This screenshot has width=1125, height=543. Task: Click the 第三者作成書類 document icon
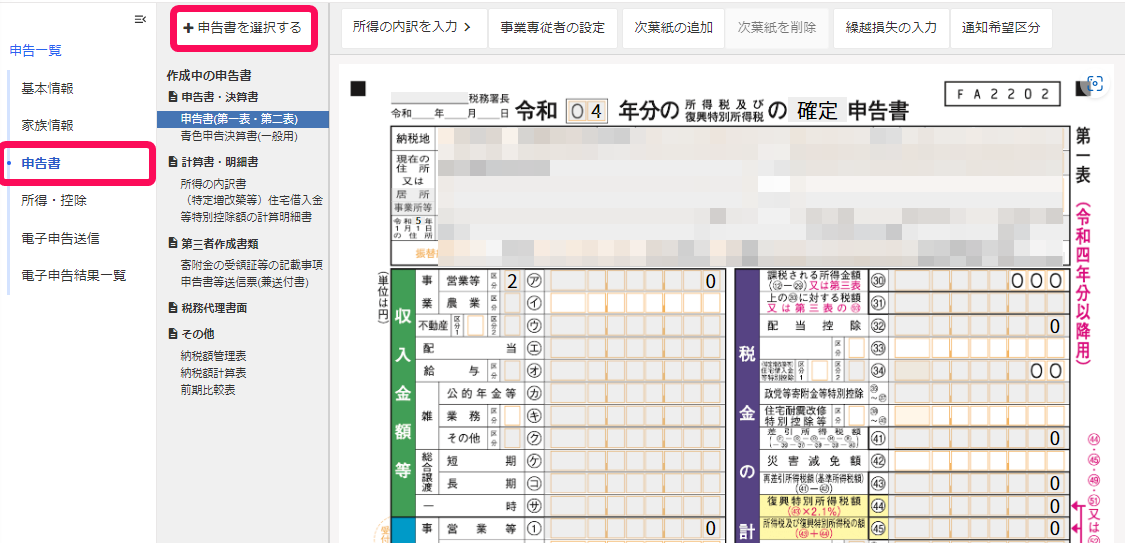173,243
